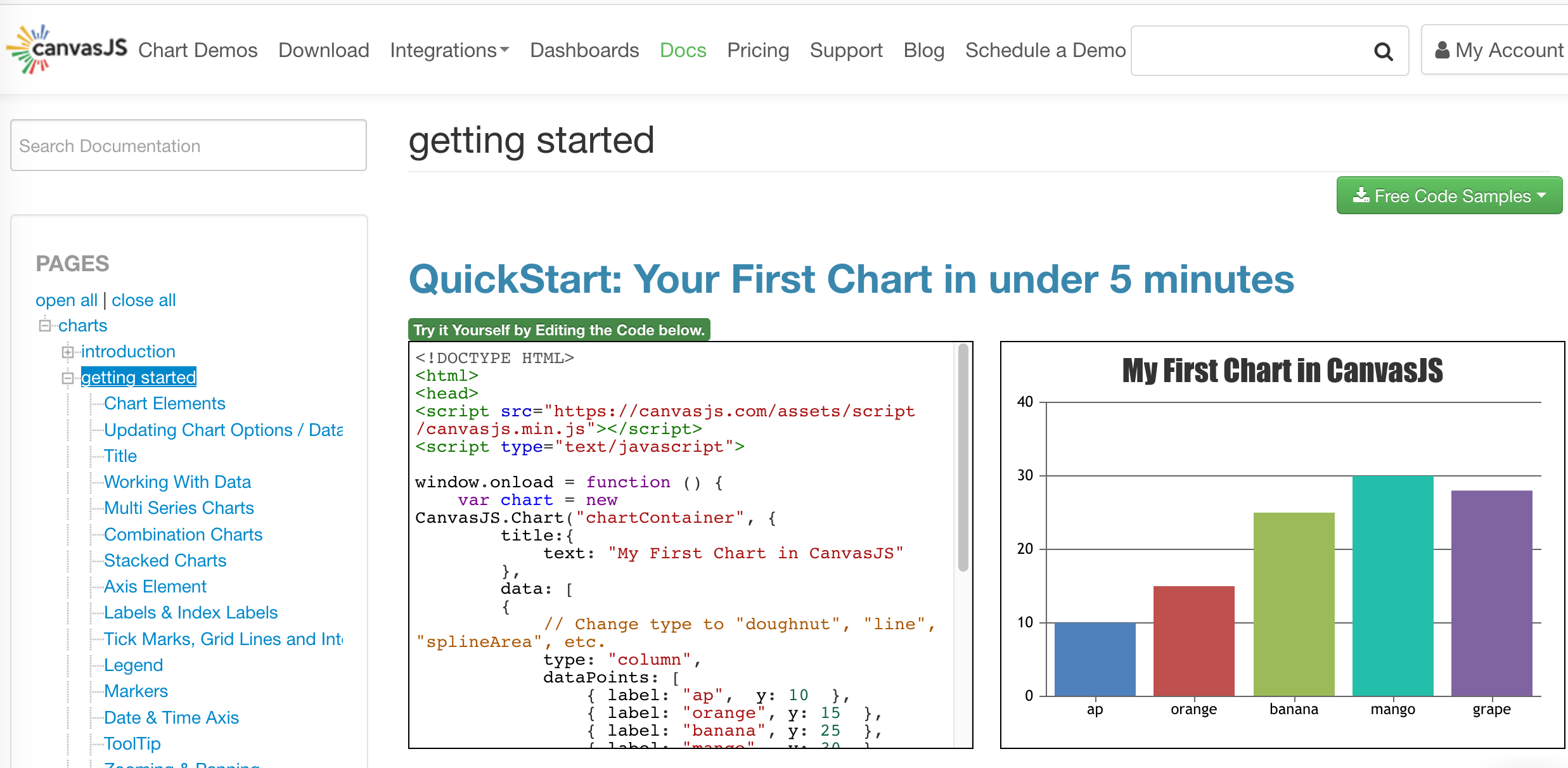Click the CanvasJS logo
Image resolution: width=1568 pixels, height=768 pixels.
point(67,49)
